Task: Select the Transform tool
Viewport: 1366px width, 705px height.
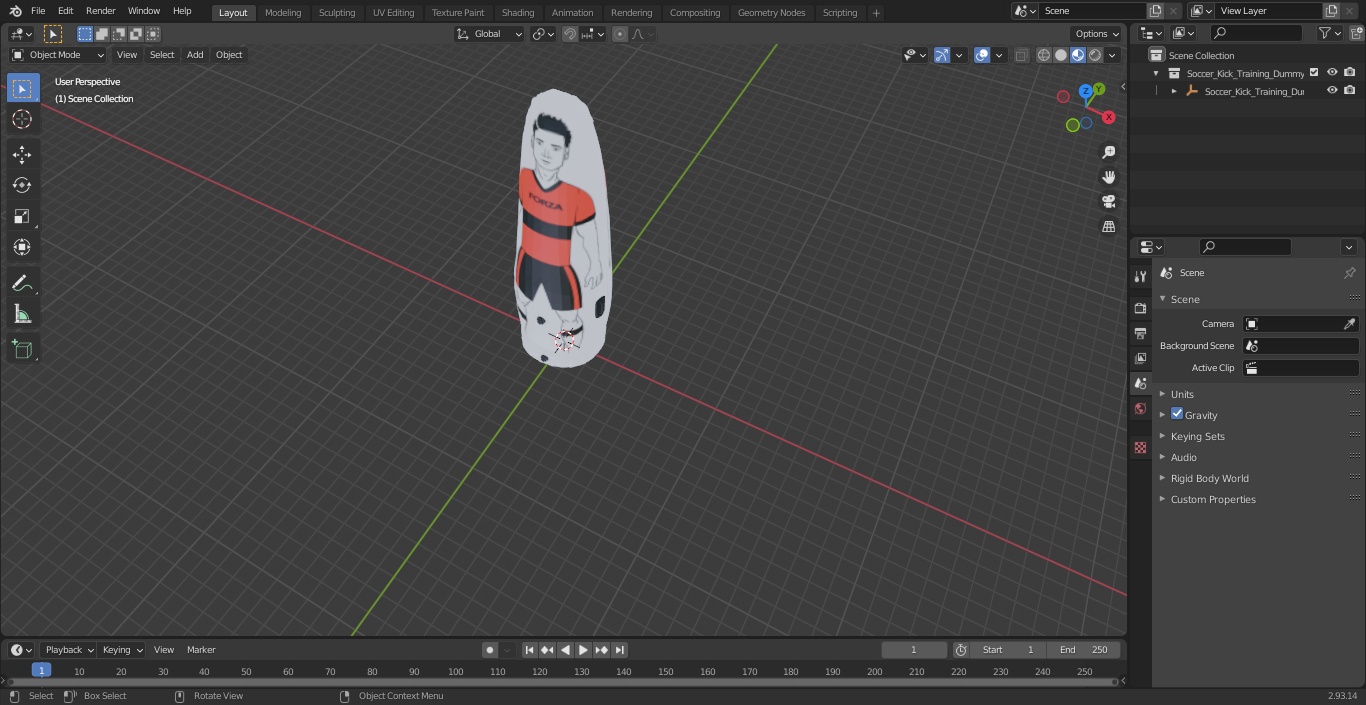Action: (x=22, y=247)
